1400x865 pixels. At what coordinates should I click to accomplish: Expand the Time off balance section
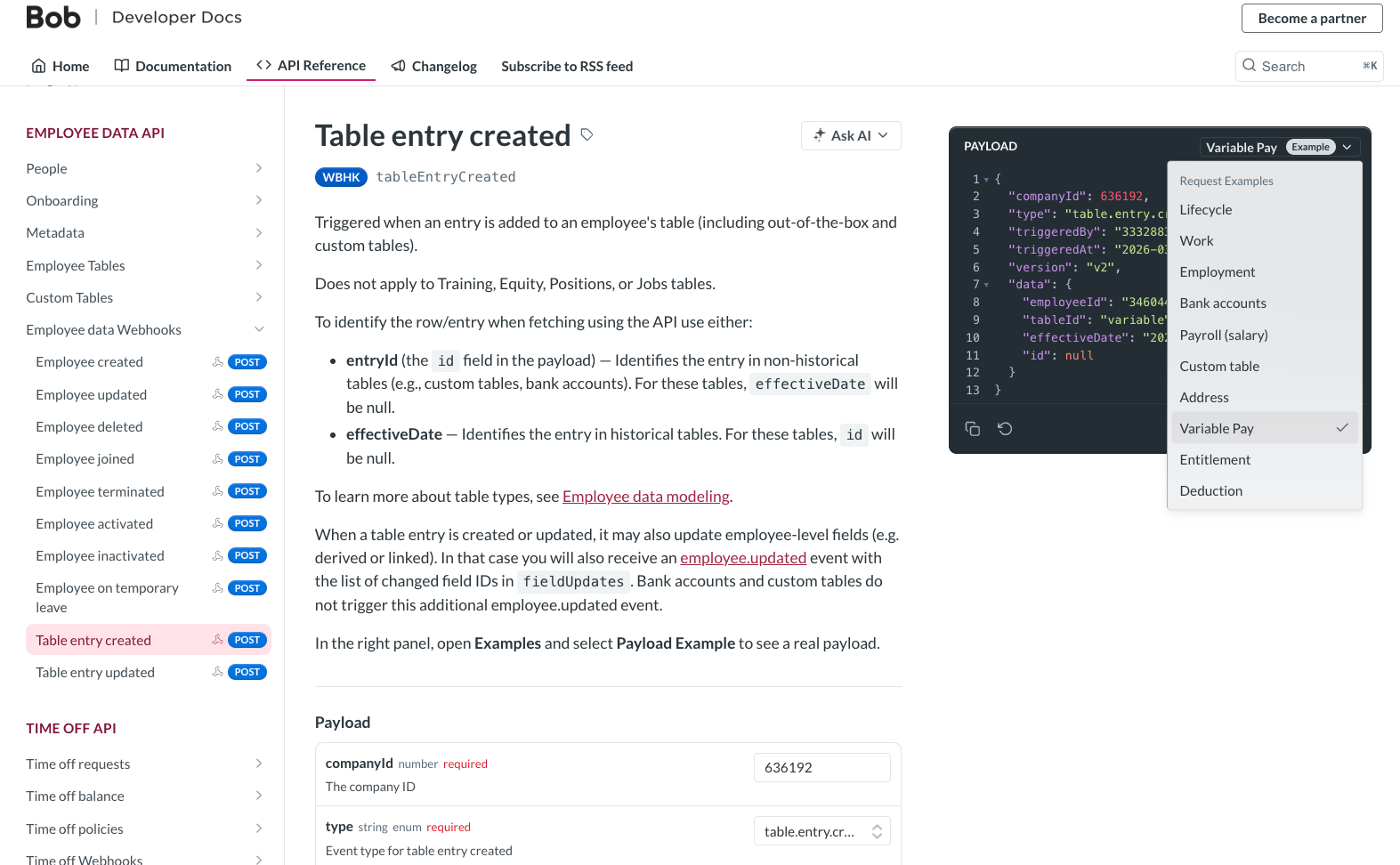coord(259,796)
